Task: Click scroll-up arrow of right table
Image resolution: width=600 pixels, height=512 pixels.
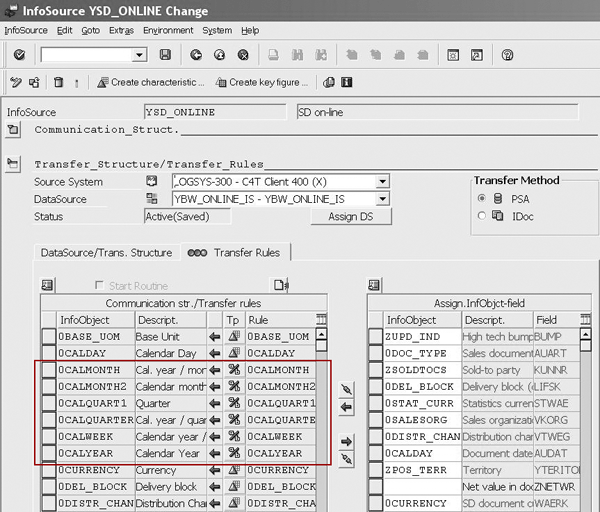Action: pos(585,334)
